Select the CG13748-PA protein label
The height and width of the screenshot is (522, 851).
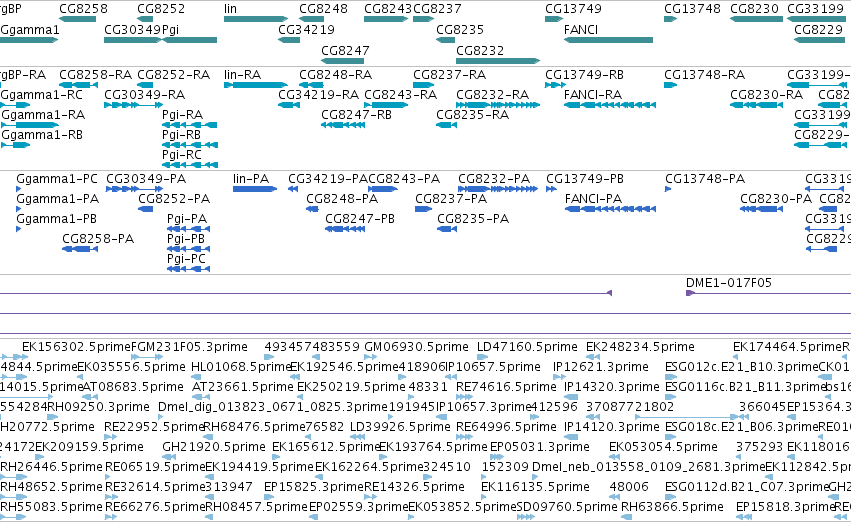705,179
